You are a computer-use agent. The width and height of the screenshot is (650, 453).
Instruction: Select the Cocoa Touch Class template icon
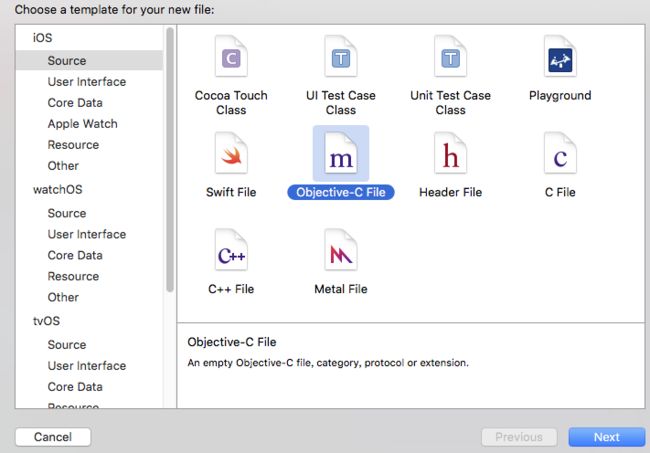tap(231, 56)
